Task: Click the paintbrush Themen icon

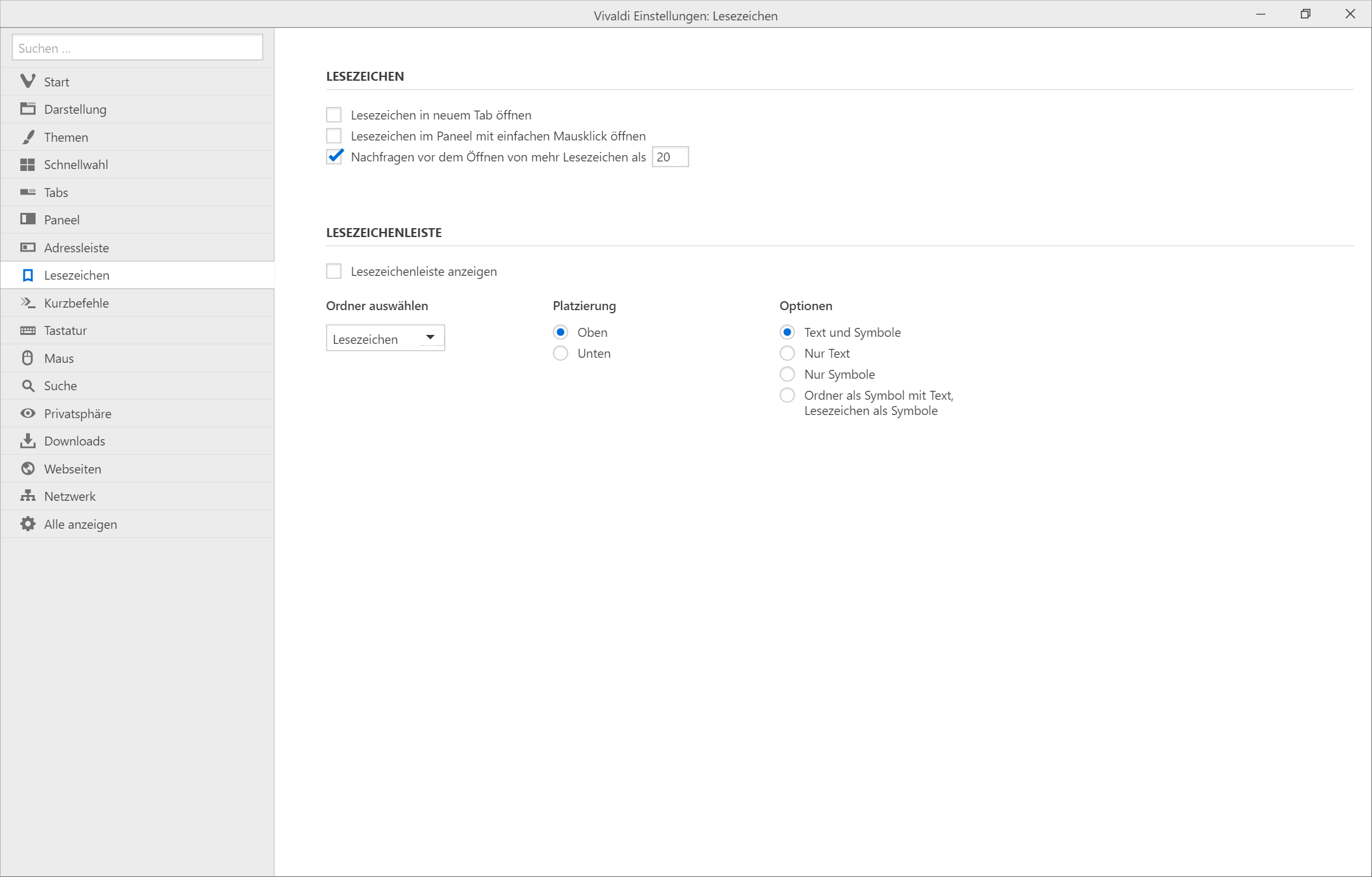Action: click(x=27, y=137)
